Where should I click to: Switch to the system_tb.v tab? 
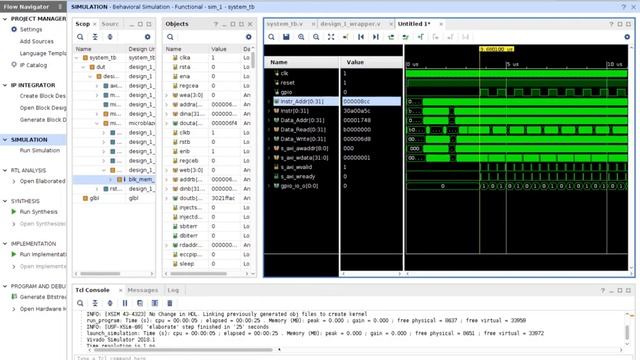coord(285,24)
